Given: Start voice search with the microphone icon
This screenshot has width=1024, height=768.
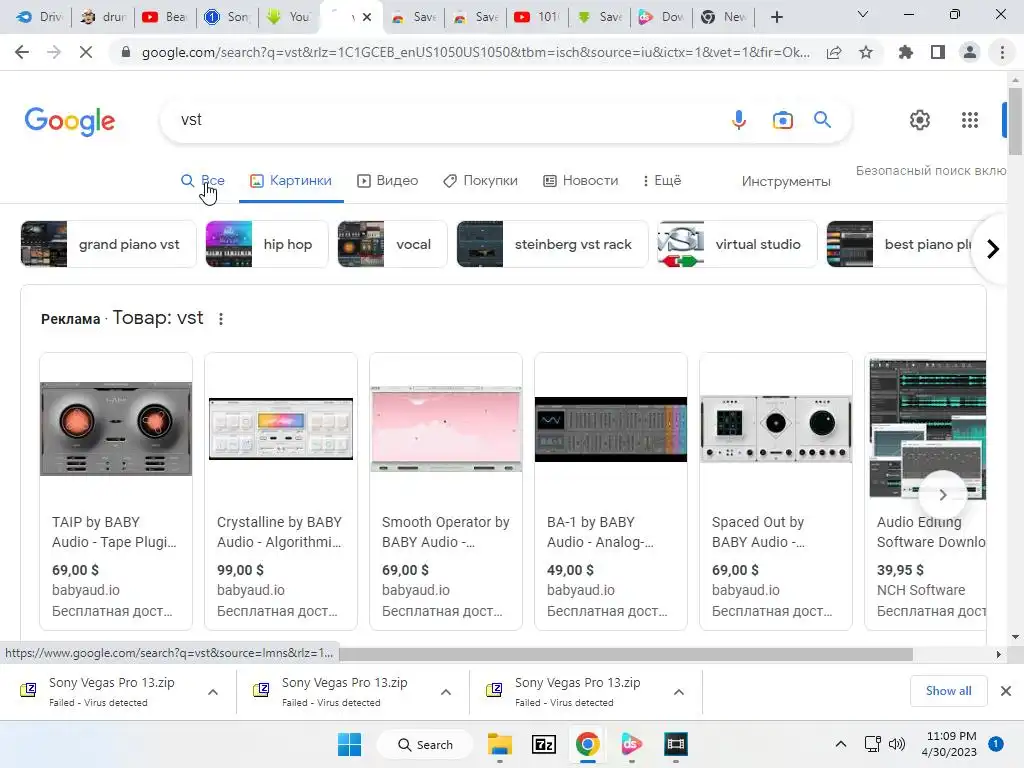Looking at the screenshot, I should (x=739, y=120).
